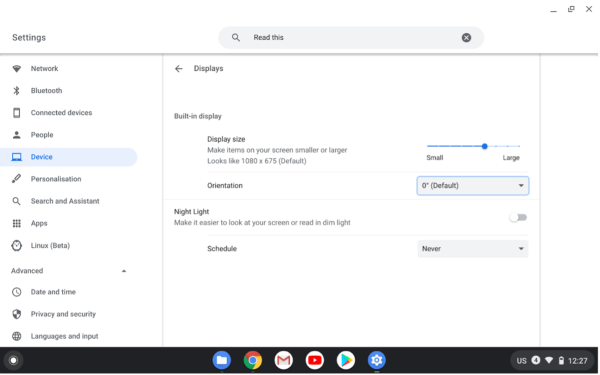
Task: Click the Bluetooth icon in sidebar
Action: pyautogui.click(x=16, y=91)
